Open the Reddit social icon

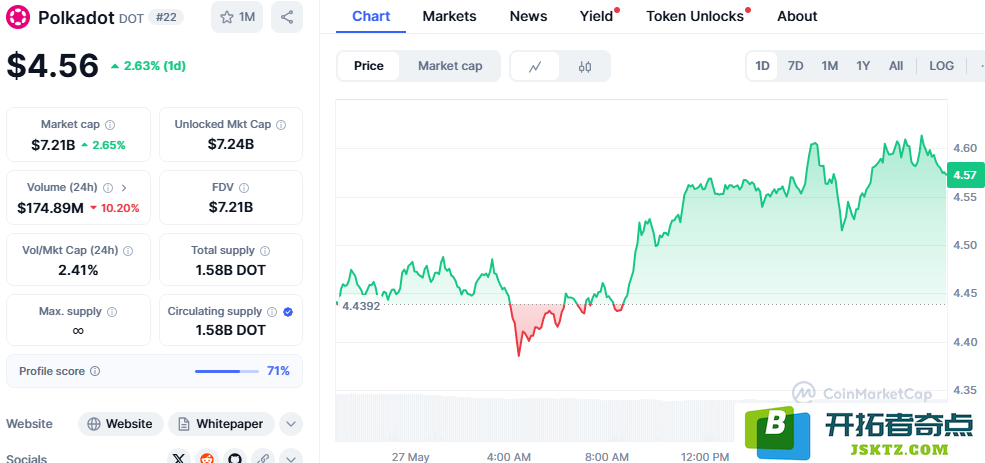[x=207, y=459]
